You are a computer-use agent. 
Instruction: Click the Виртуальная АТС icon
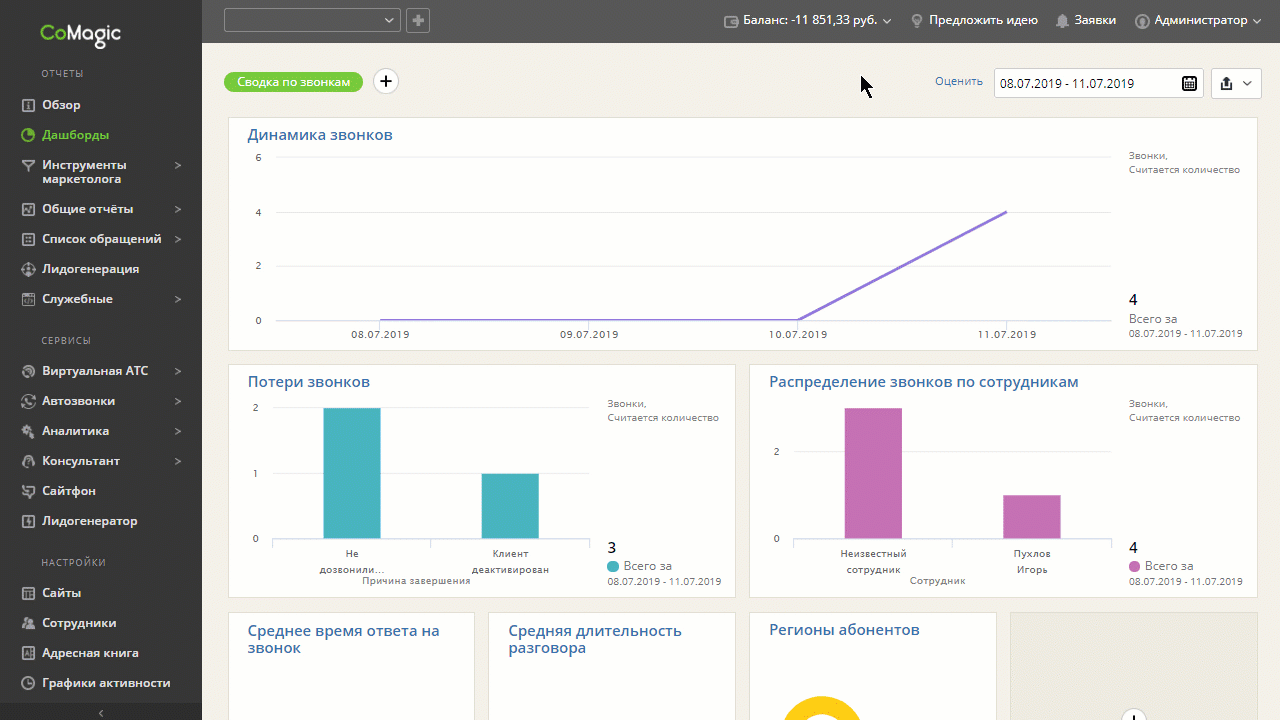(28, 371)
